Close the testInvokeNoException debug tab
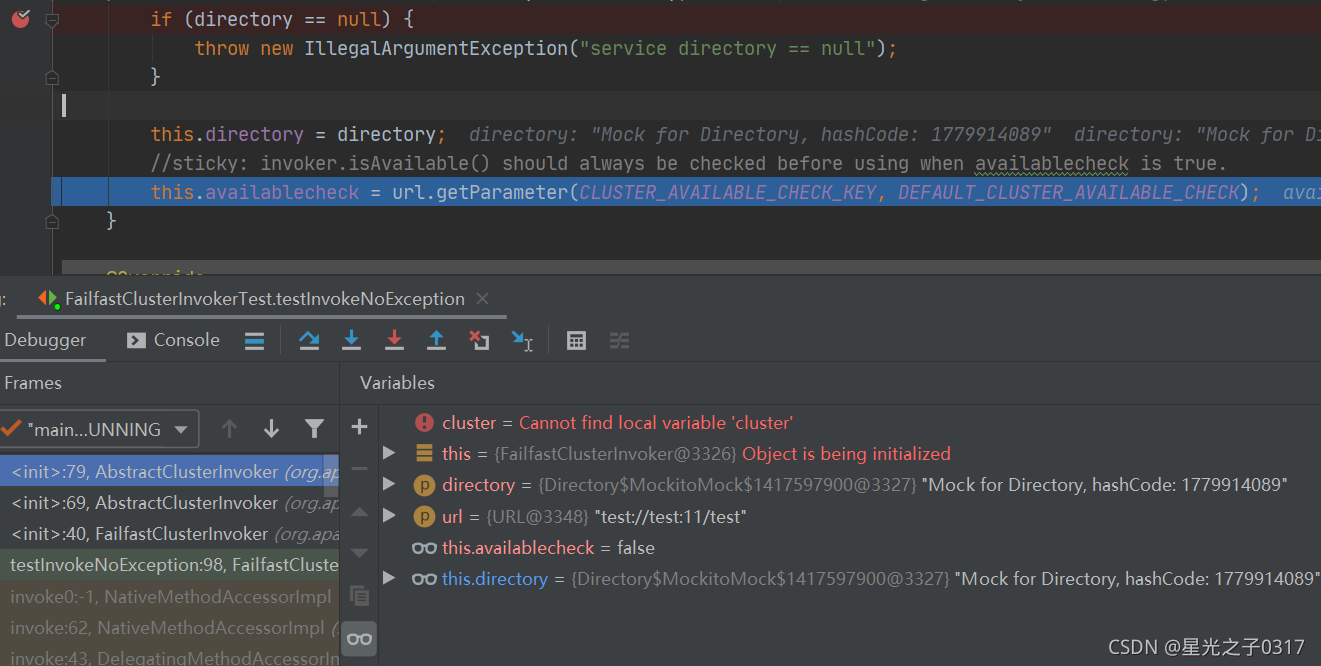Screen dimensions: 1321x666 click(482, 299)
